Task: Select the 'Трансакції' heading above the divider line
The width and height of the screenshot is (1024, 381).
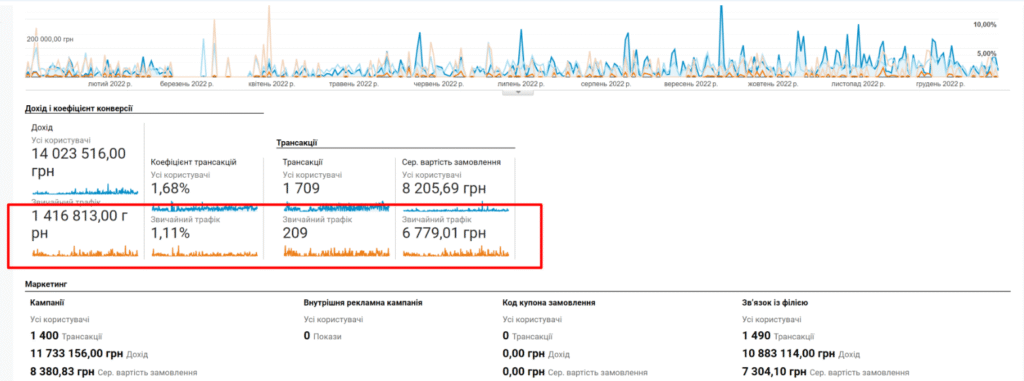Action: (x=296, y=142)
